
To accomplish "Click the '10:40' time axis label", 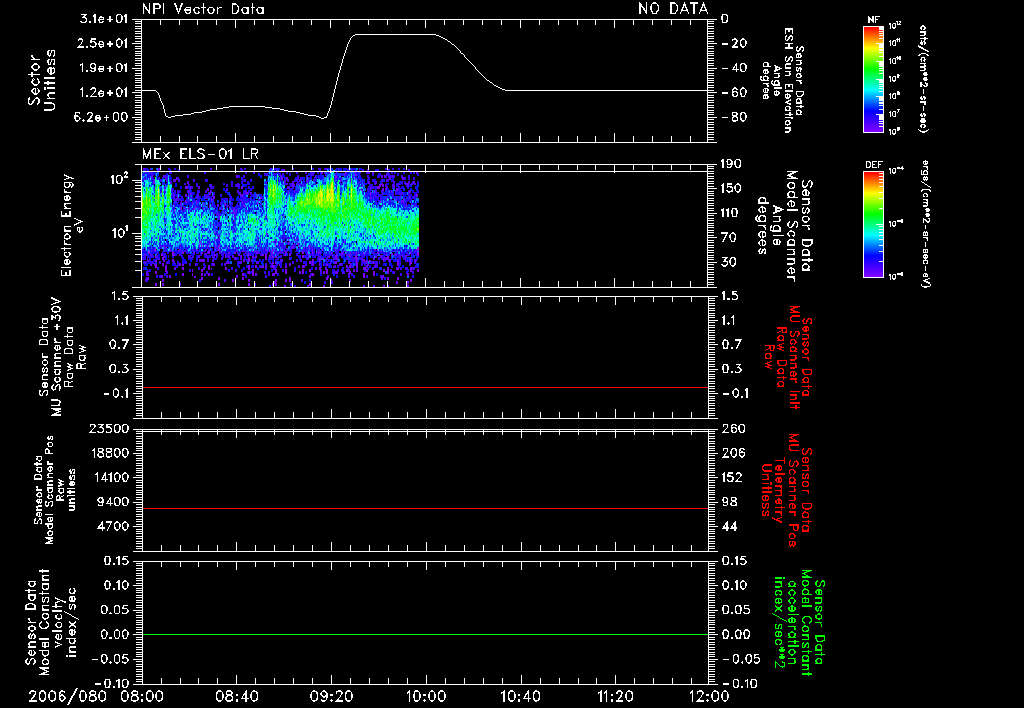I will [x=520, y=696].
